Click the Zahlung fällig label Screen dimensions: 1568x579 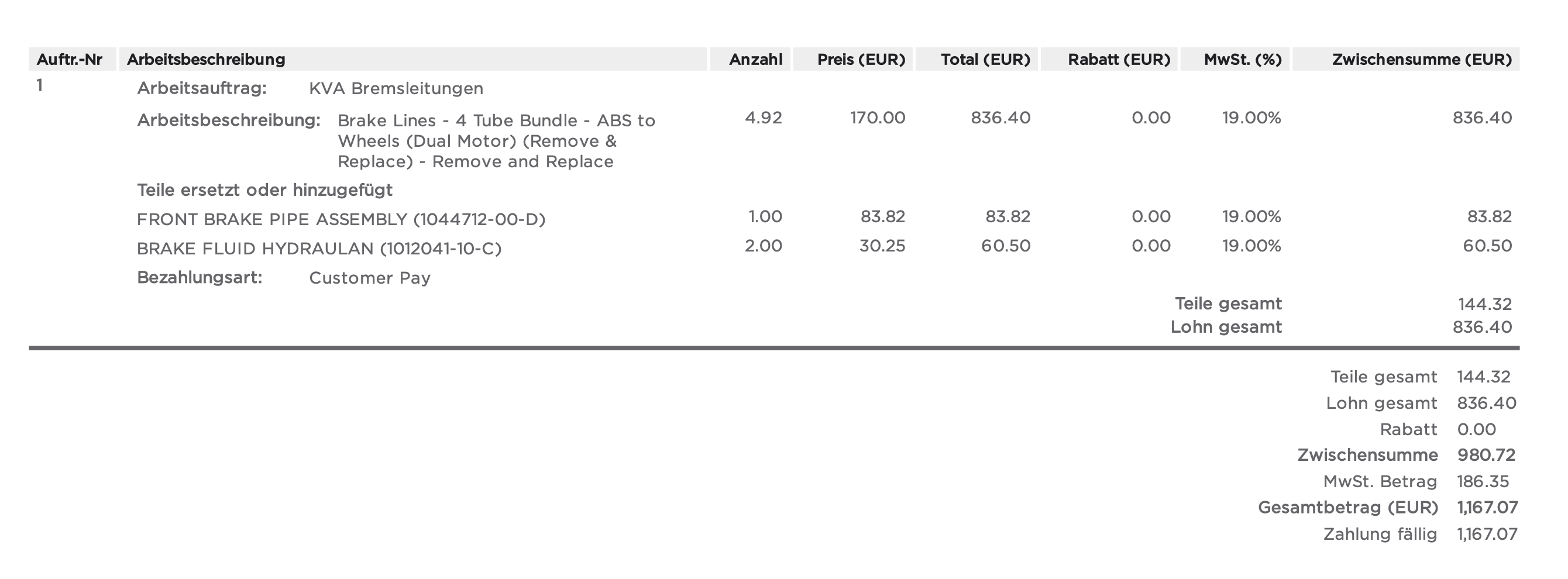pyautogui.click(x=1380, y=535)
